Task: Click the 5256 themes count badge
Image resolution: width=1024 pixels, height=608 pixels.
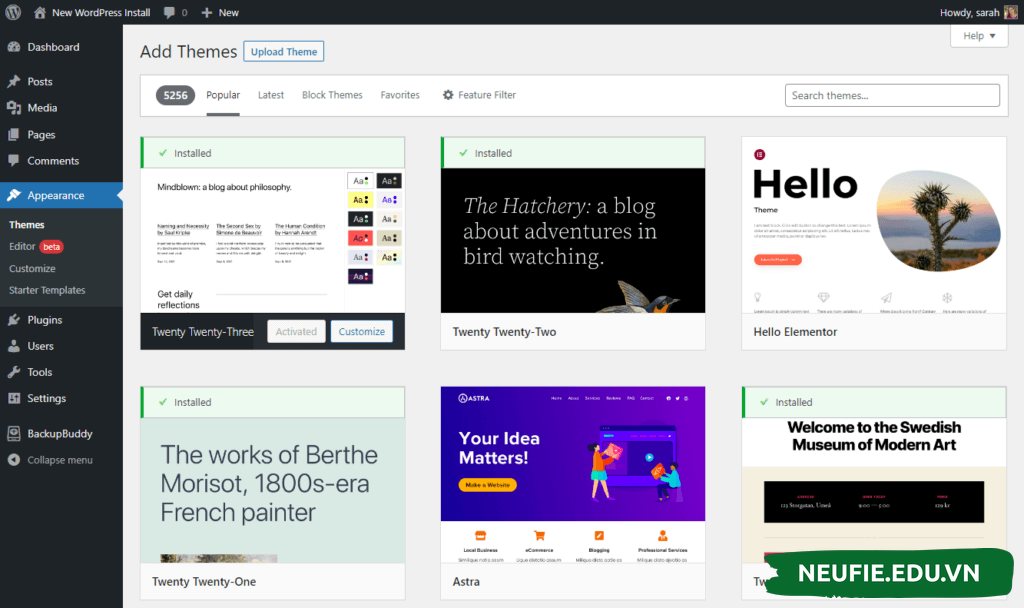Action: 175,95
